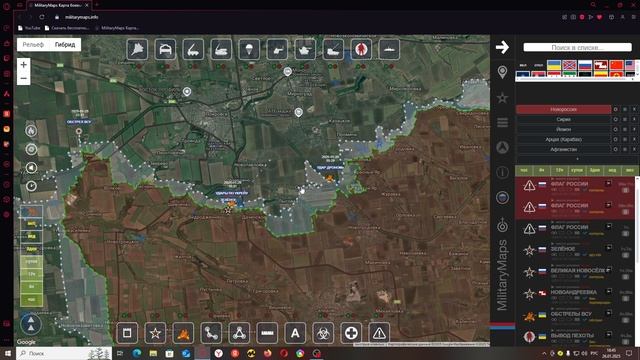Filter by Russian flag
The height and width of the screenshot is (360, 640).
[x=585, y=65]
